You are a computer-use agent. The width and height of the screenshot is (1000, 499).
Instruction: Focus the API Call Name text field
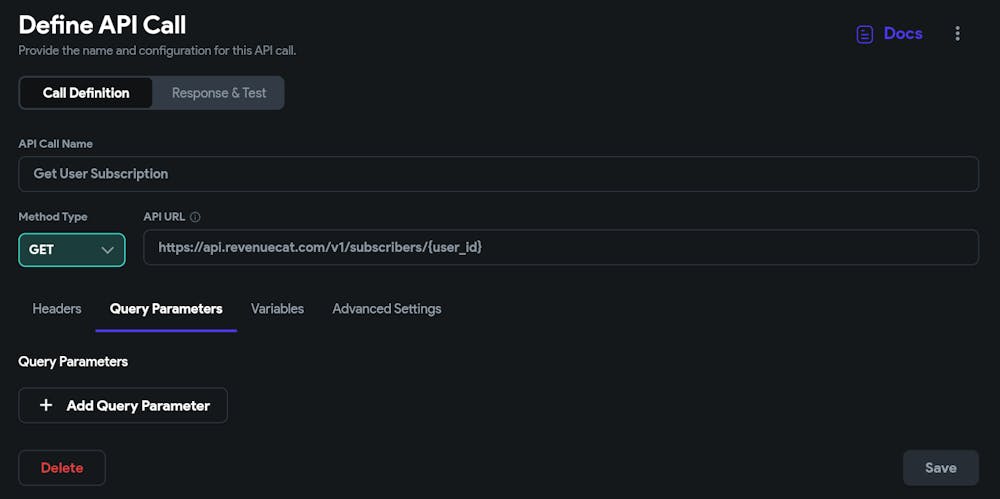498,174
